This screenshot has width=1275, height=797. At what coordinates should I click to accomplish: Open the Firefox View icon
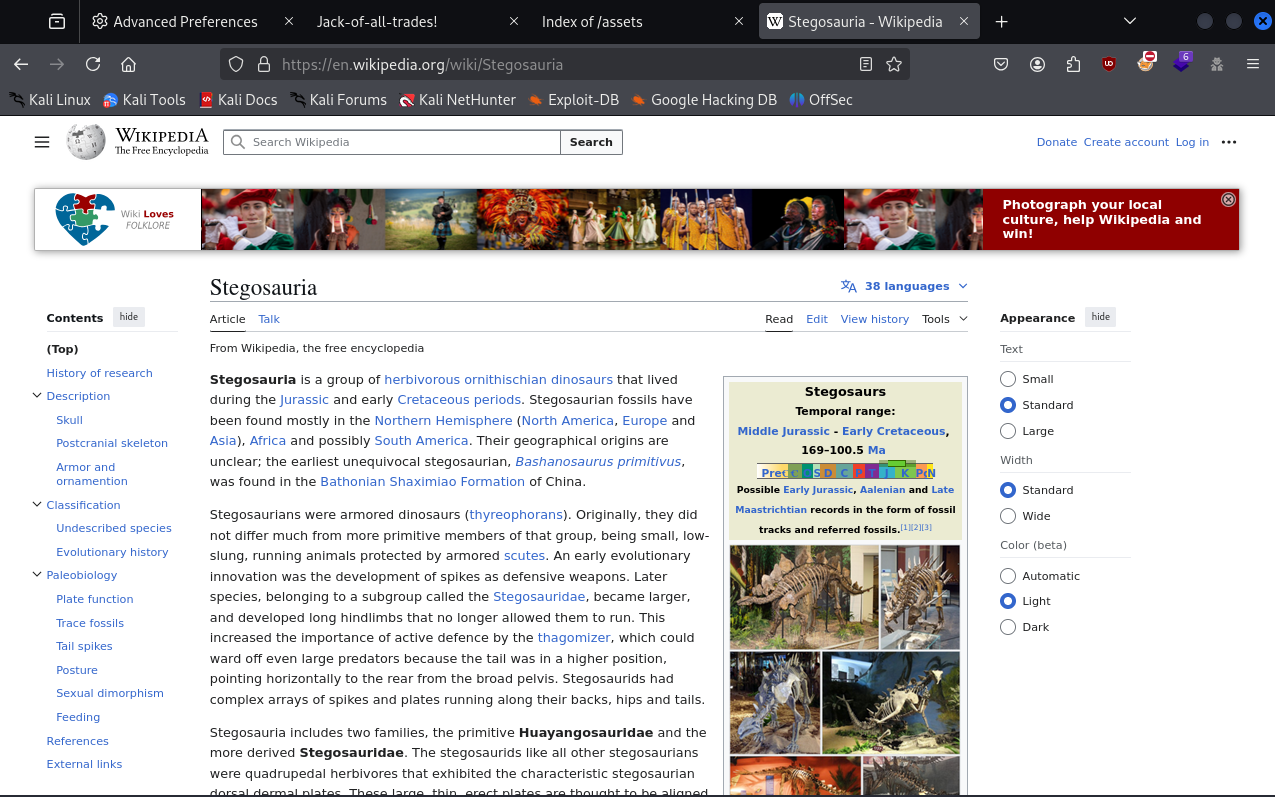57,21
